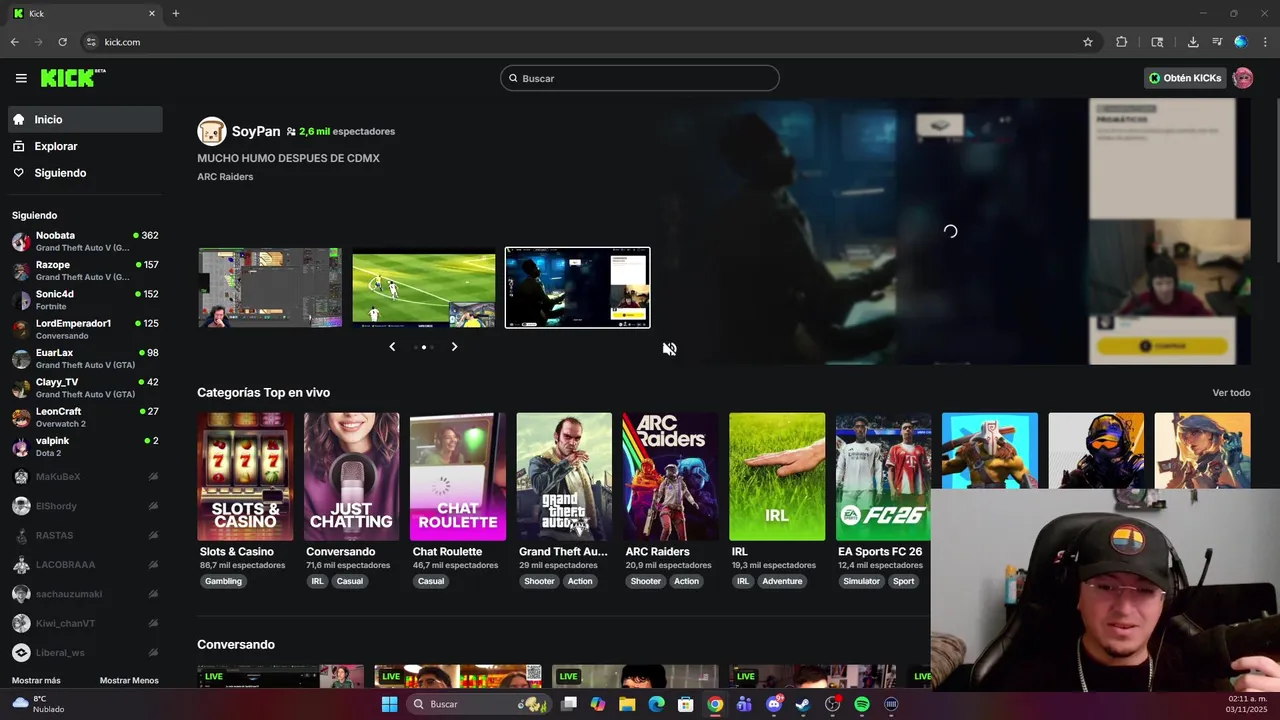Click Ver todo for top categories
1280x720 pixels.
[1231, 393]
